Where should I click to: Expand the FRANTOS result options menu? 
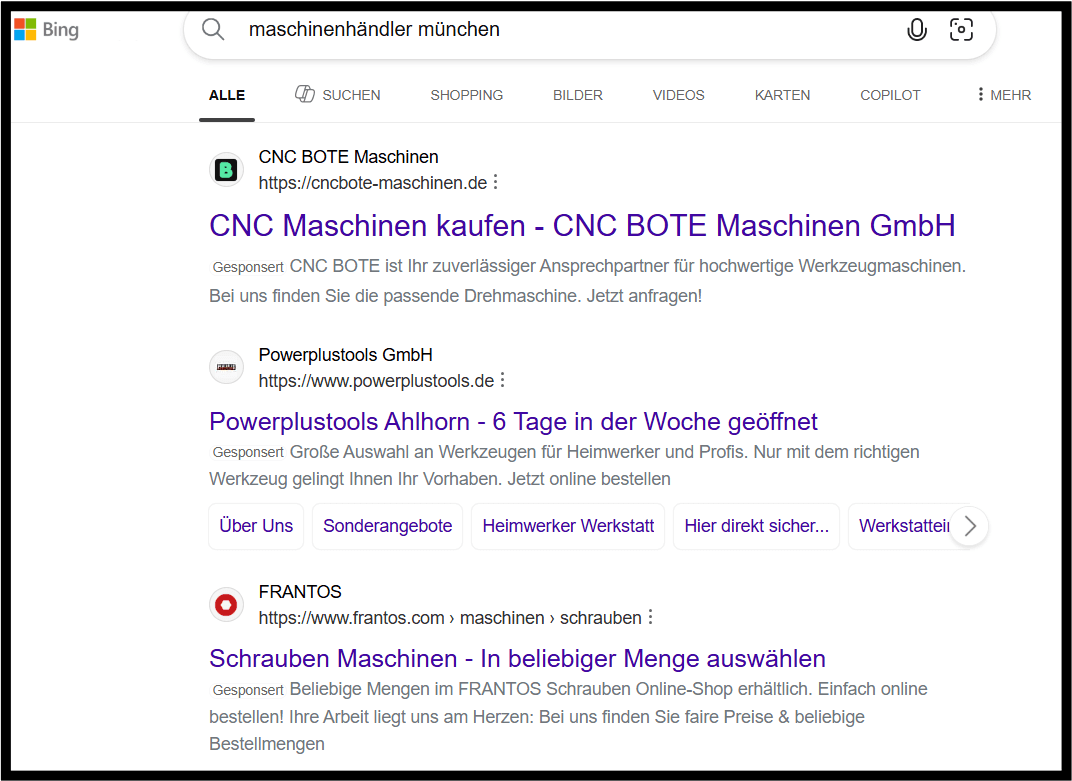[x=651, y=617]
